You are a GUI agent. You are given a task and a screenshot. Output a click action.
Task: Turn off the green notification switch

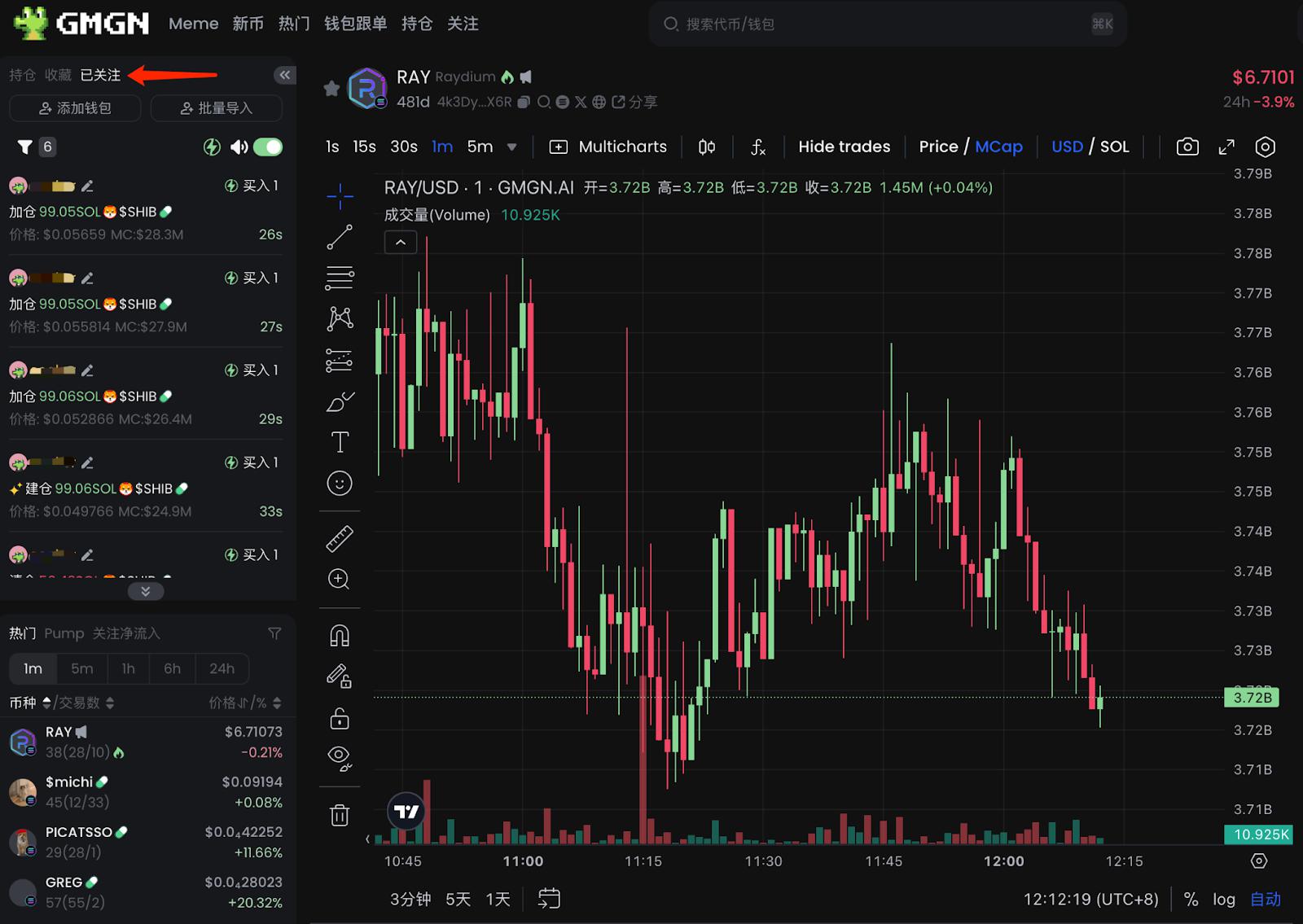(268, 147)
